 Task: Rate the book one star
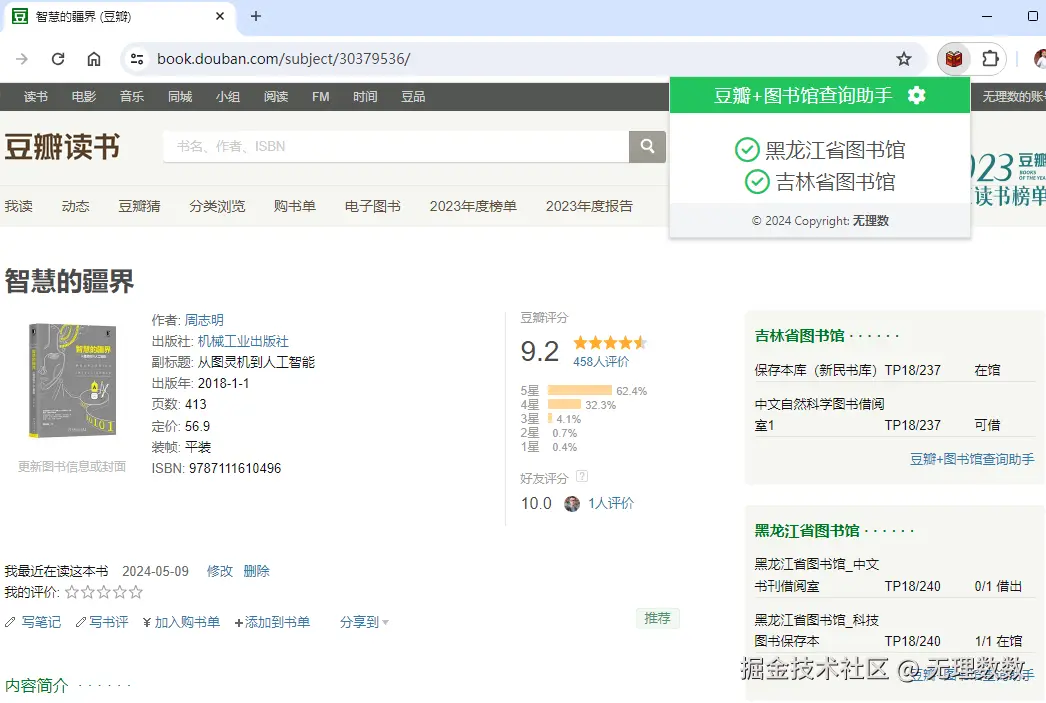[x=71, y=592]
